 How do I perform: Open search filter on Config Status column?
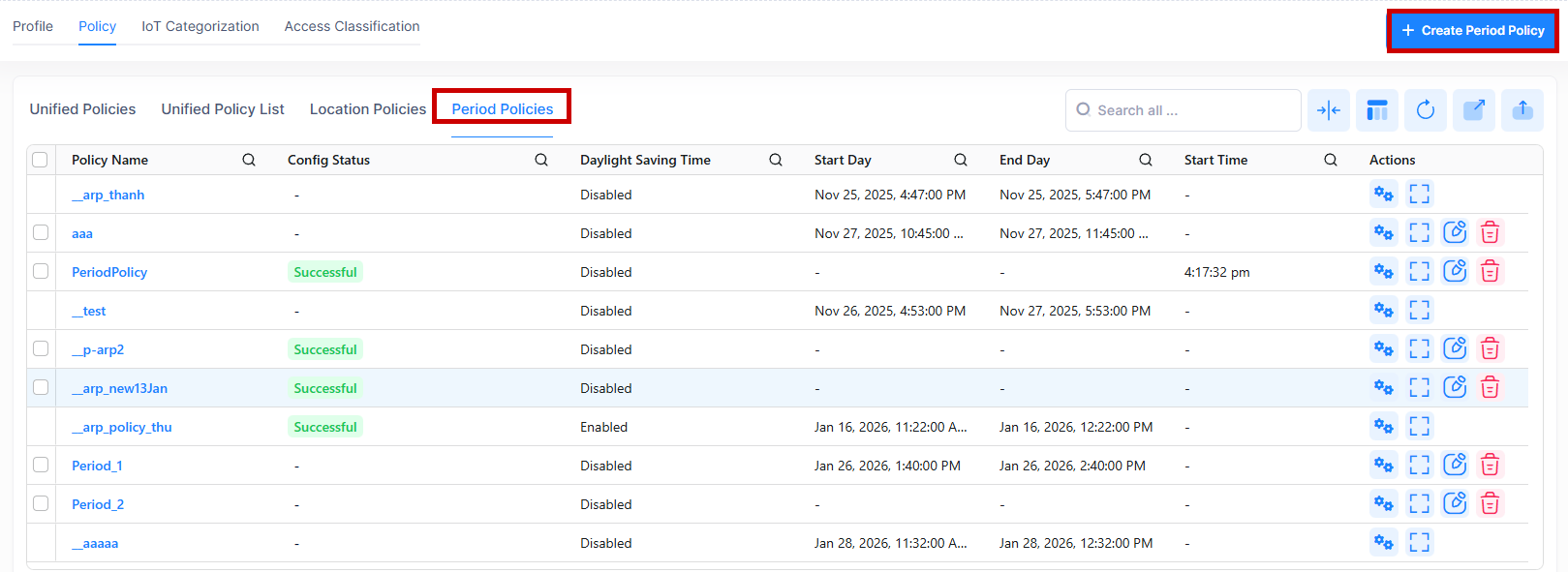[x=541, y=160]
